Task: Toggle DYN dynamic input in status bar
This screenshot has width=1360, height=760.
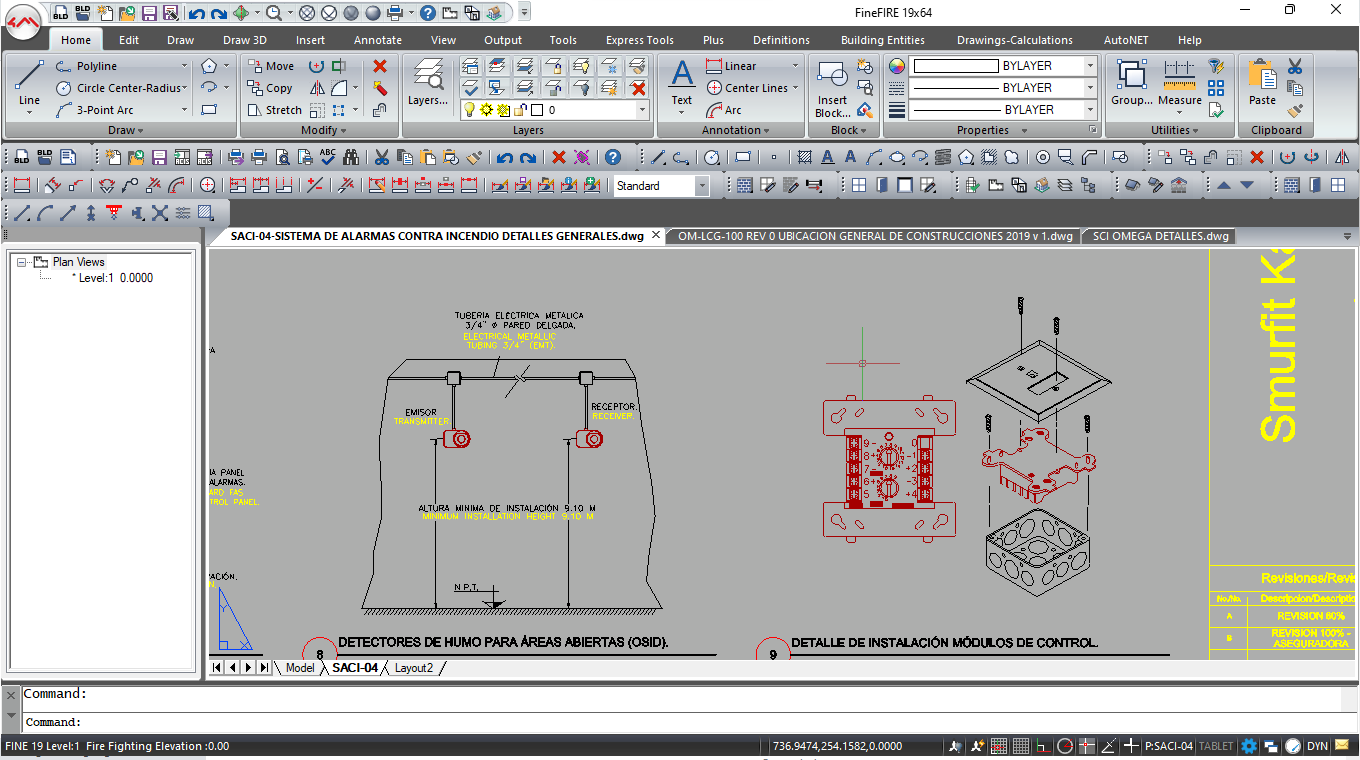Action: tap(1317, 746)
